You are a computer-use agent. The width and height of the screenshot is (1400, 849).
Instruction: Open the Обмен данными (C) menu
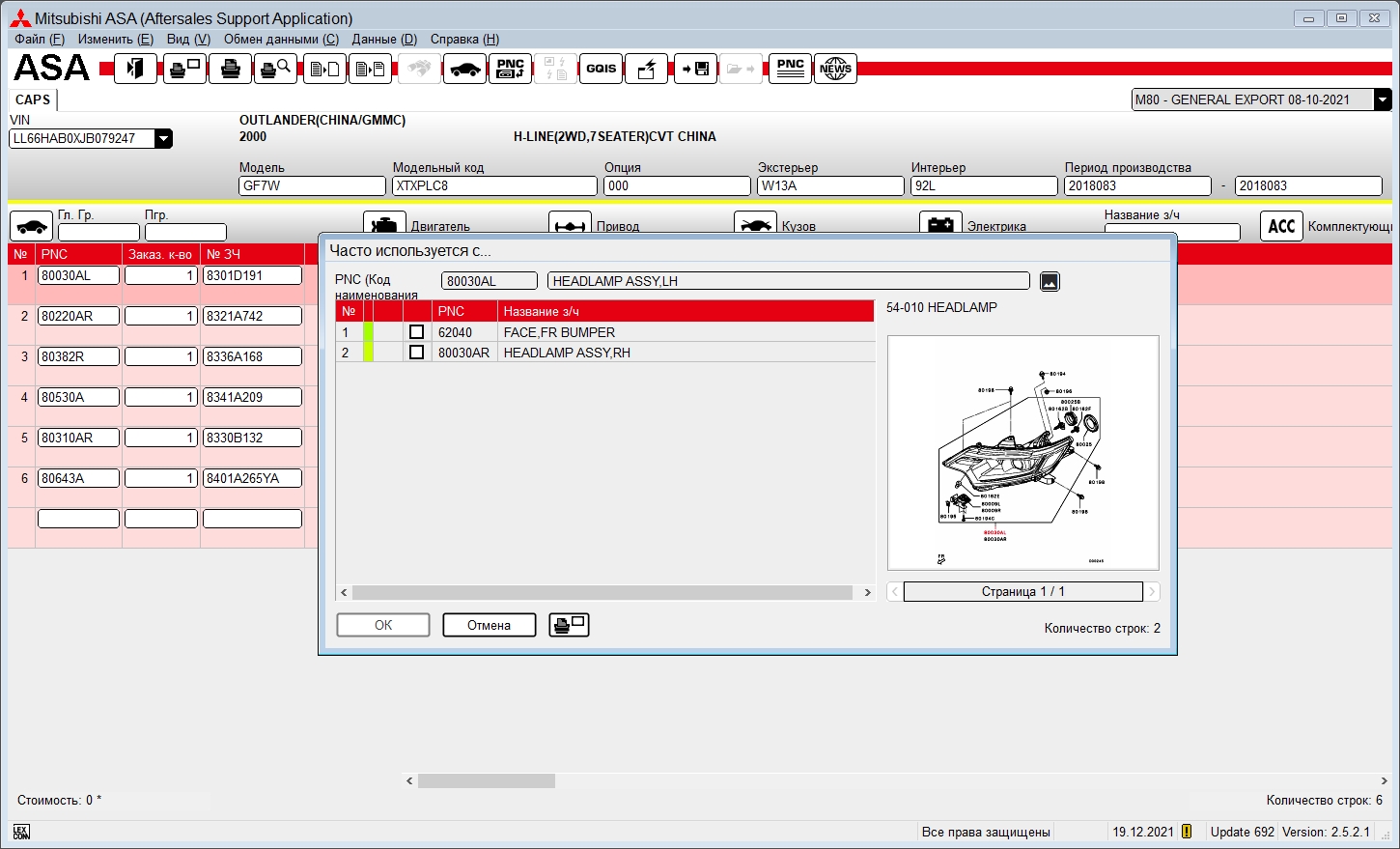pyautogui.click(x=281, y=39)
